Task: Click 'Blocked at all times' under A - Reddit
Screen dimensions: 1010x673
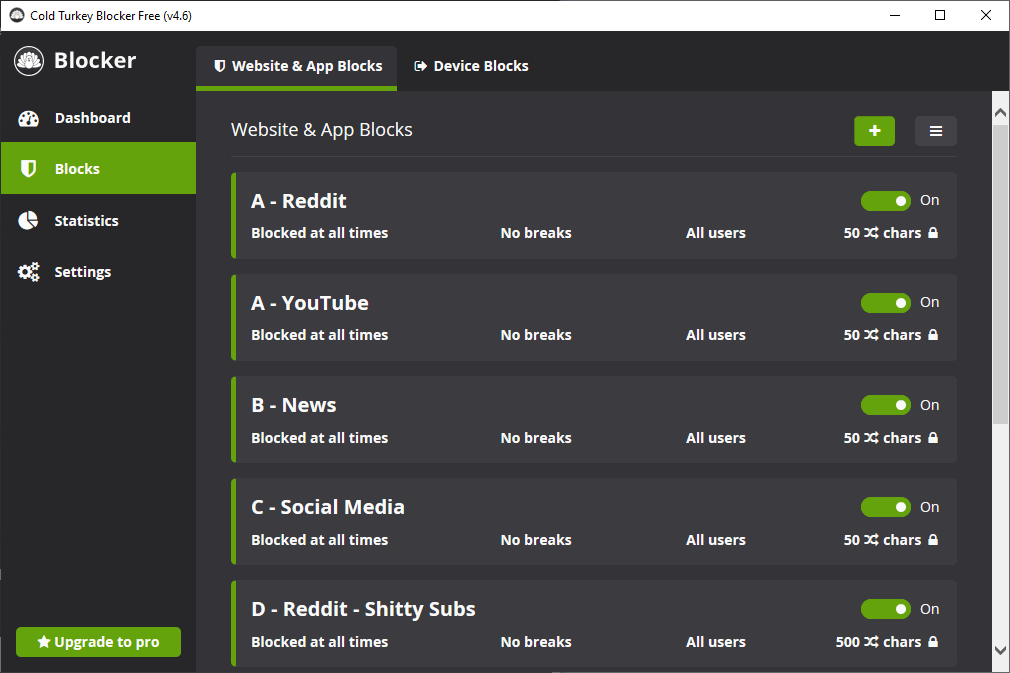Action: [x=319, y=232]
